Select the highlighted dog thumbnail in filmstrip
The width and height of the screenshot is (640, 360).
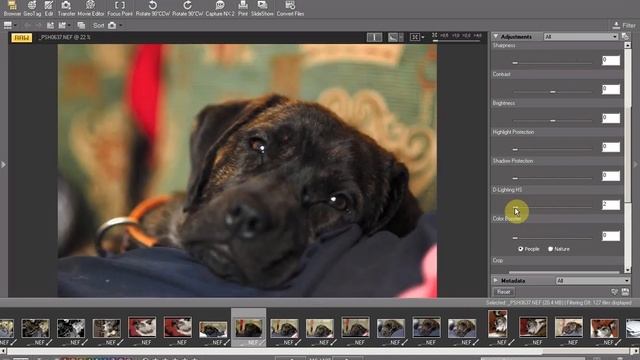pyautogui.click(x=249, y=328)
